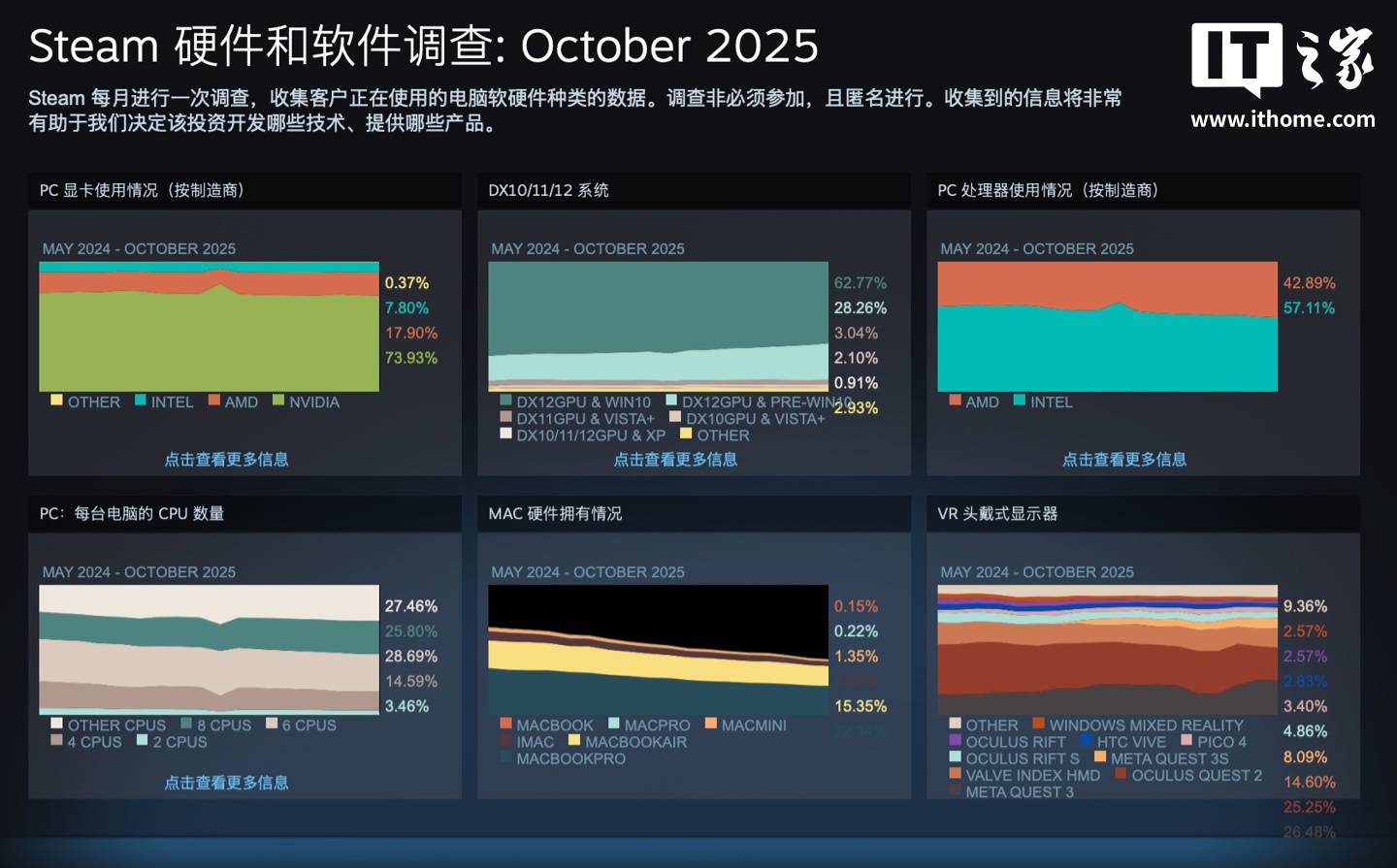Click the 8 CPUS legend swatch
This screenshot has height=868, width=1397.
(186, 723)
